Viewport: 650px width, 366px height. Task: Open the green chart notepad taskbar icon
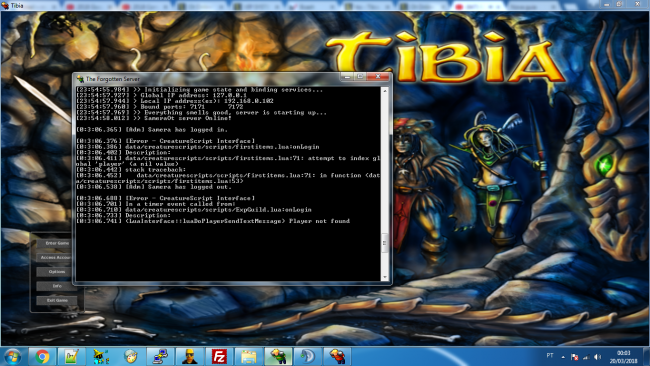[71, 356]
